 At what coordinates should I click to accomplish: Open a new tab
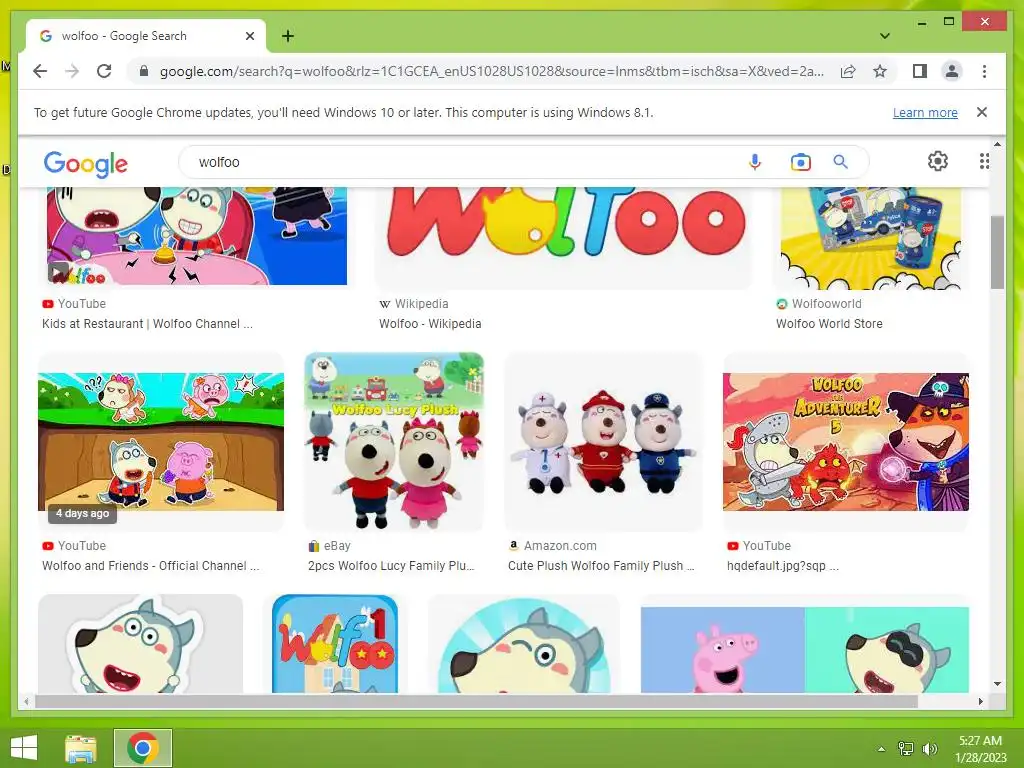coord(287,36)
